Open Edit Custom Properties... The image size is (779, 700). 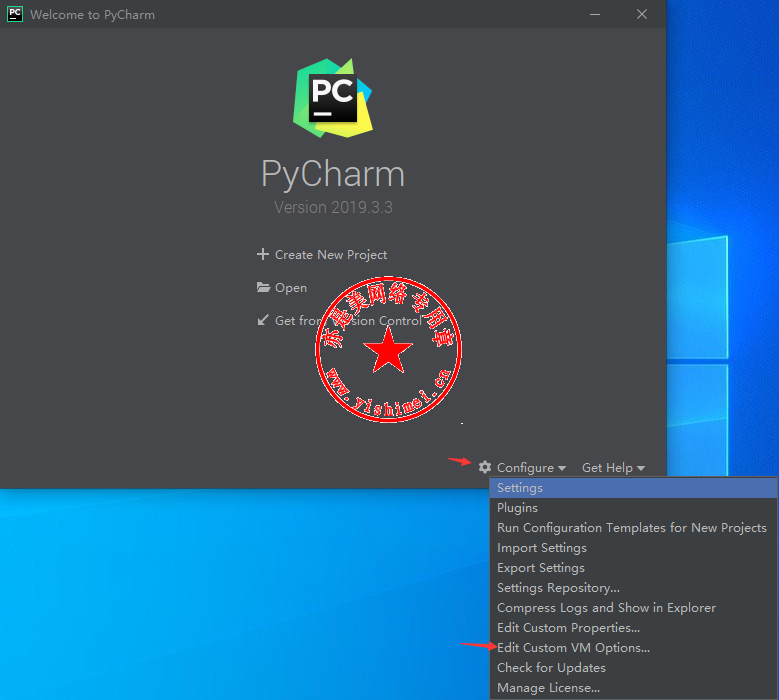(633, 627)
